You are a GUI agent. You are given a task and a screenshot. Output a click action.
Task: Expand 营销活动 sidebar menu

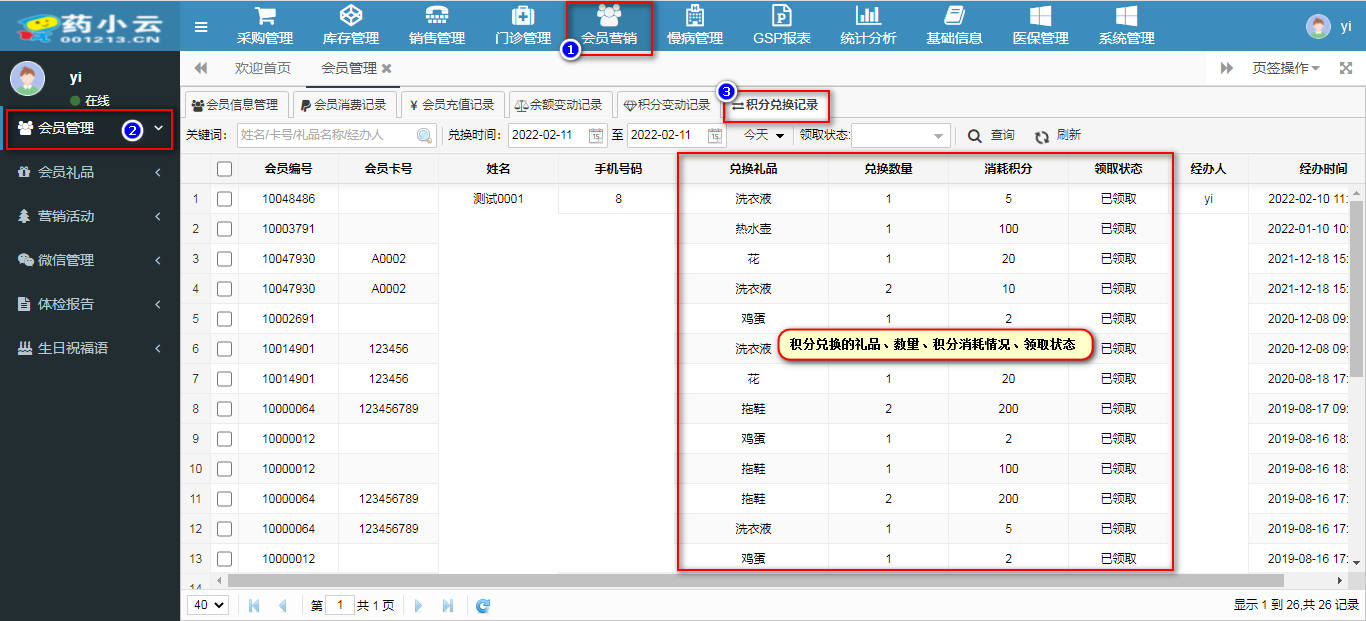90,216
